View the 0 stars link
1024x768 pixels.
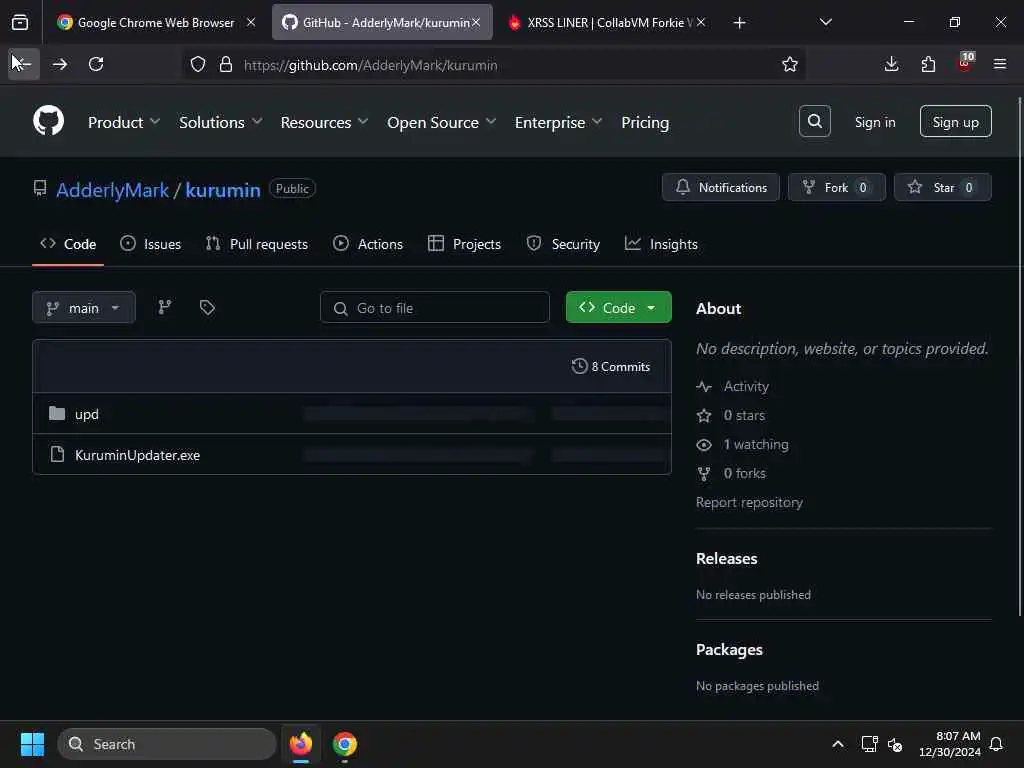[744, 415]
